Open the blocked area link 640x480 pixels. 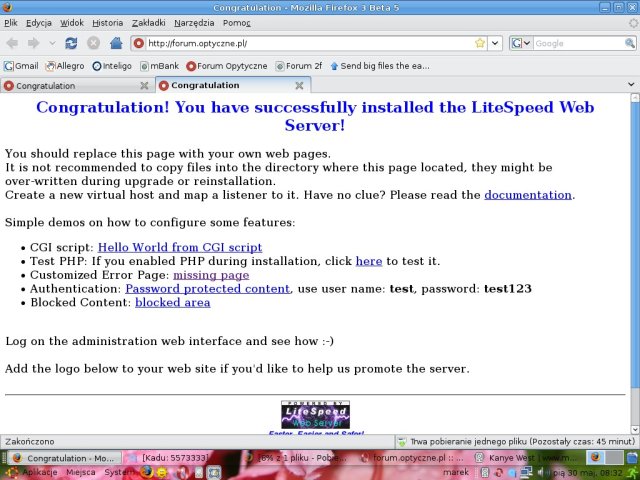(173, 303)
